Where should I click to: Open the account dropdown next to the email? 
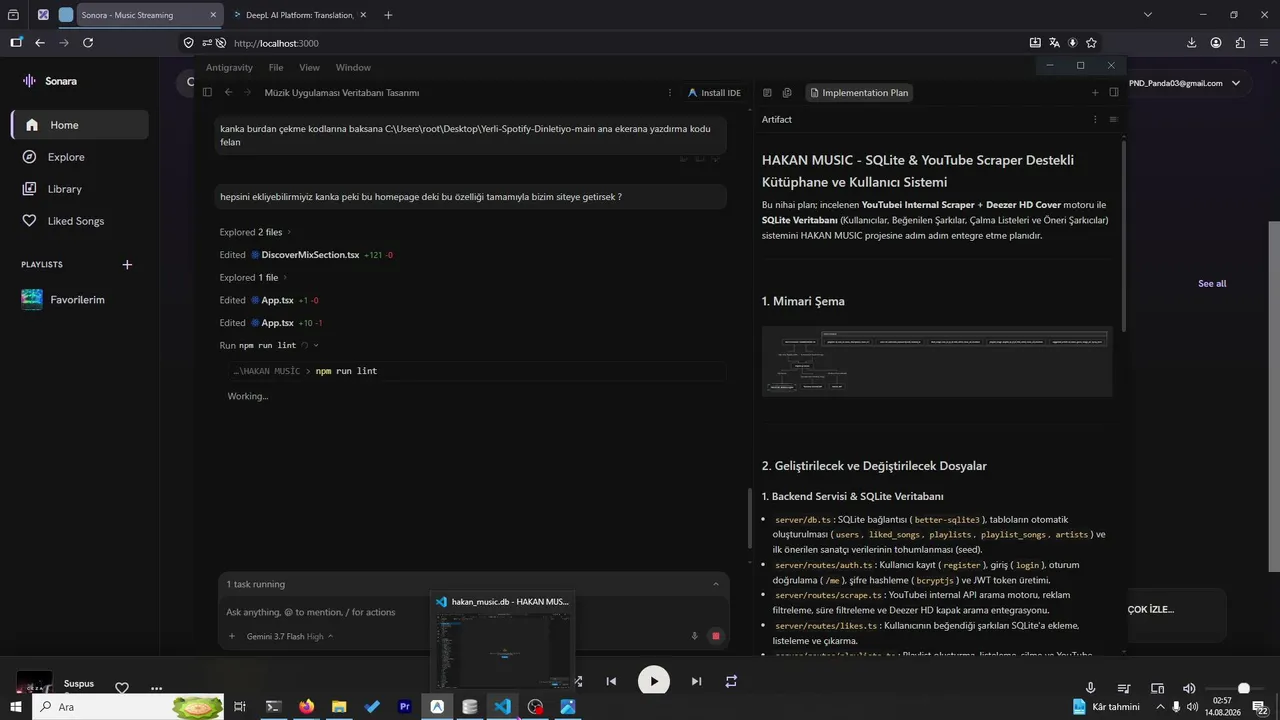click(1236, 83)
